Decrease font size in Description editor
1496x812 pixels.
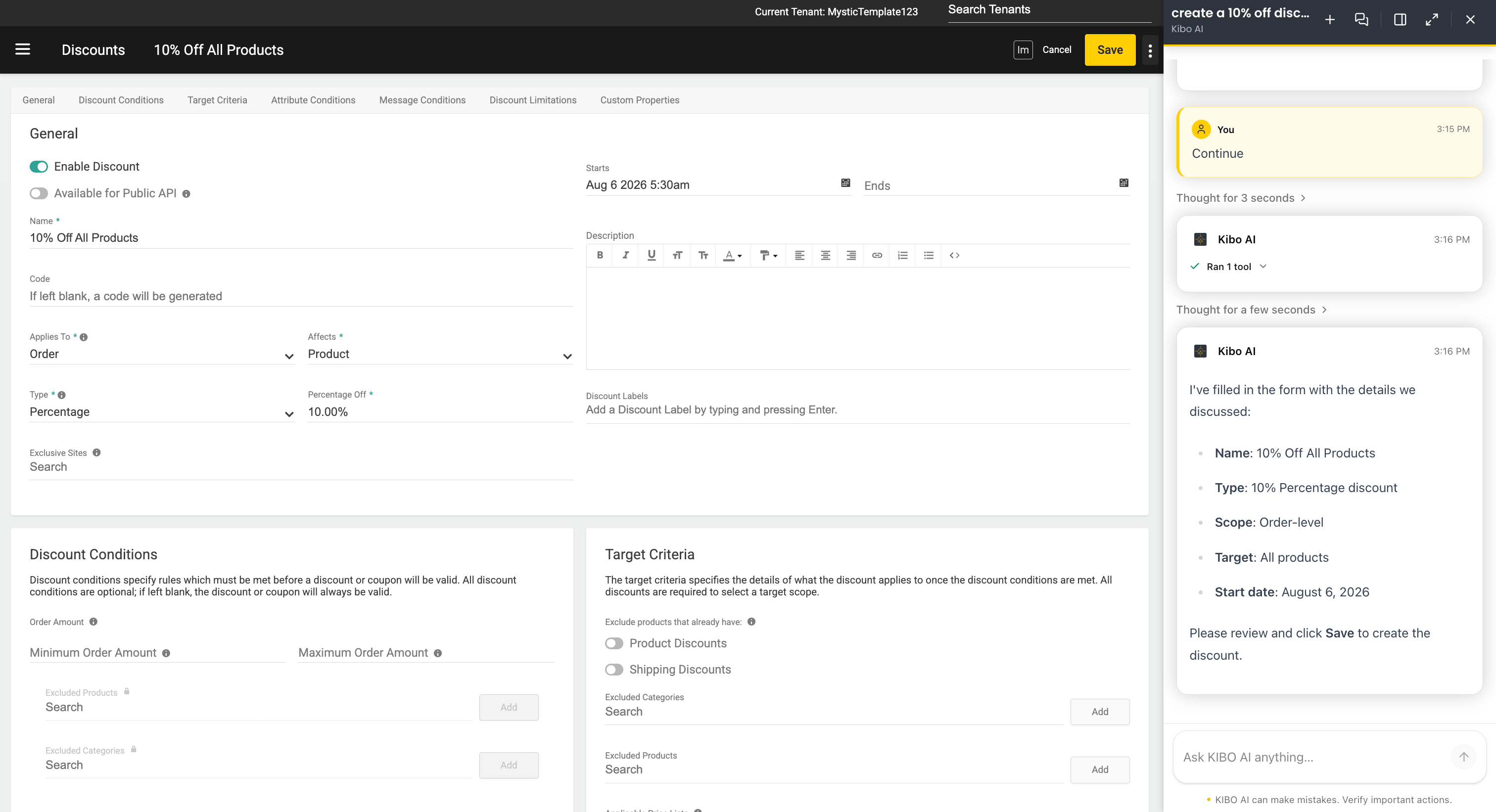pos(702,255)
